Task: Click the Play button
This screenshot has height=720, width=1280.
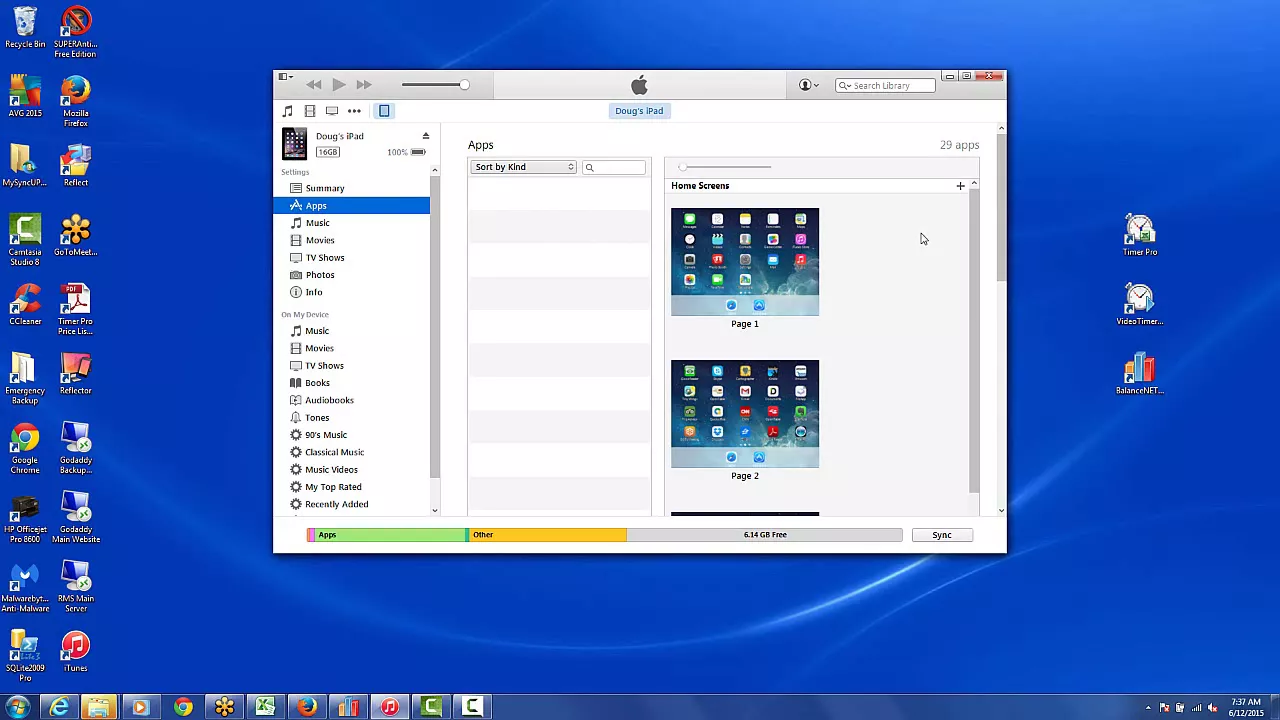Action: [x=339, y=85]
